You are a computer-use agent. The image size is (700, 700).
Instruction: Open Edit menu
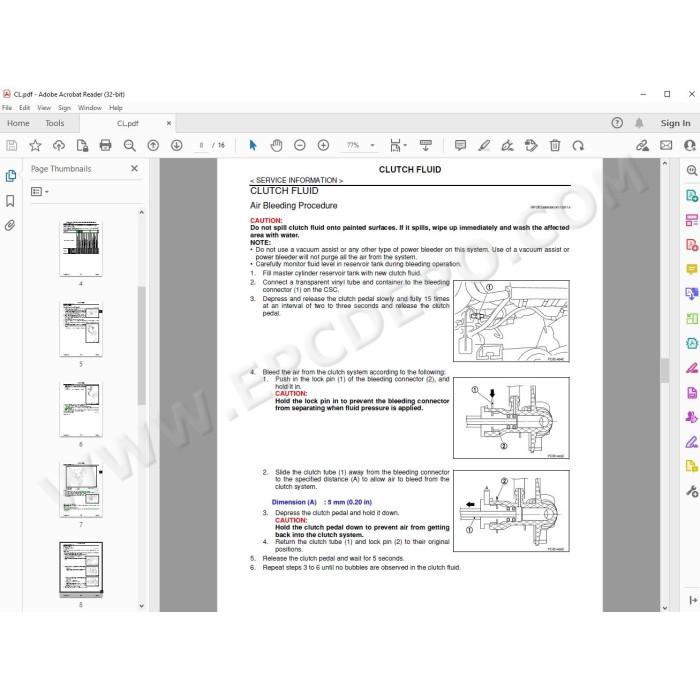point(25,108)
